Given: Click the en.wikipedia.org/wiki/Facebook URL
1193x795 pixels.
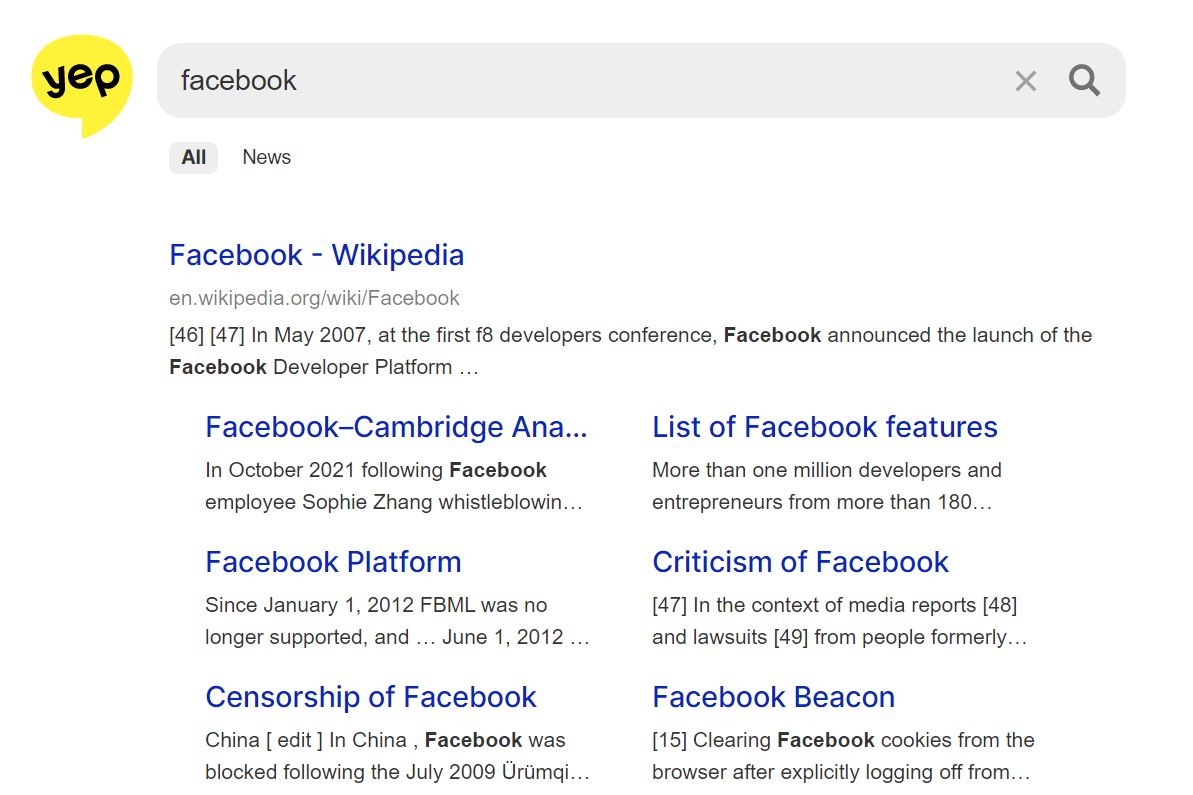Looking at the screenshot, I should click(x=314, y=298).
